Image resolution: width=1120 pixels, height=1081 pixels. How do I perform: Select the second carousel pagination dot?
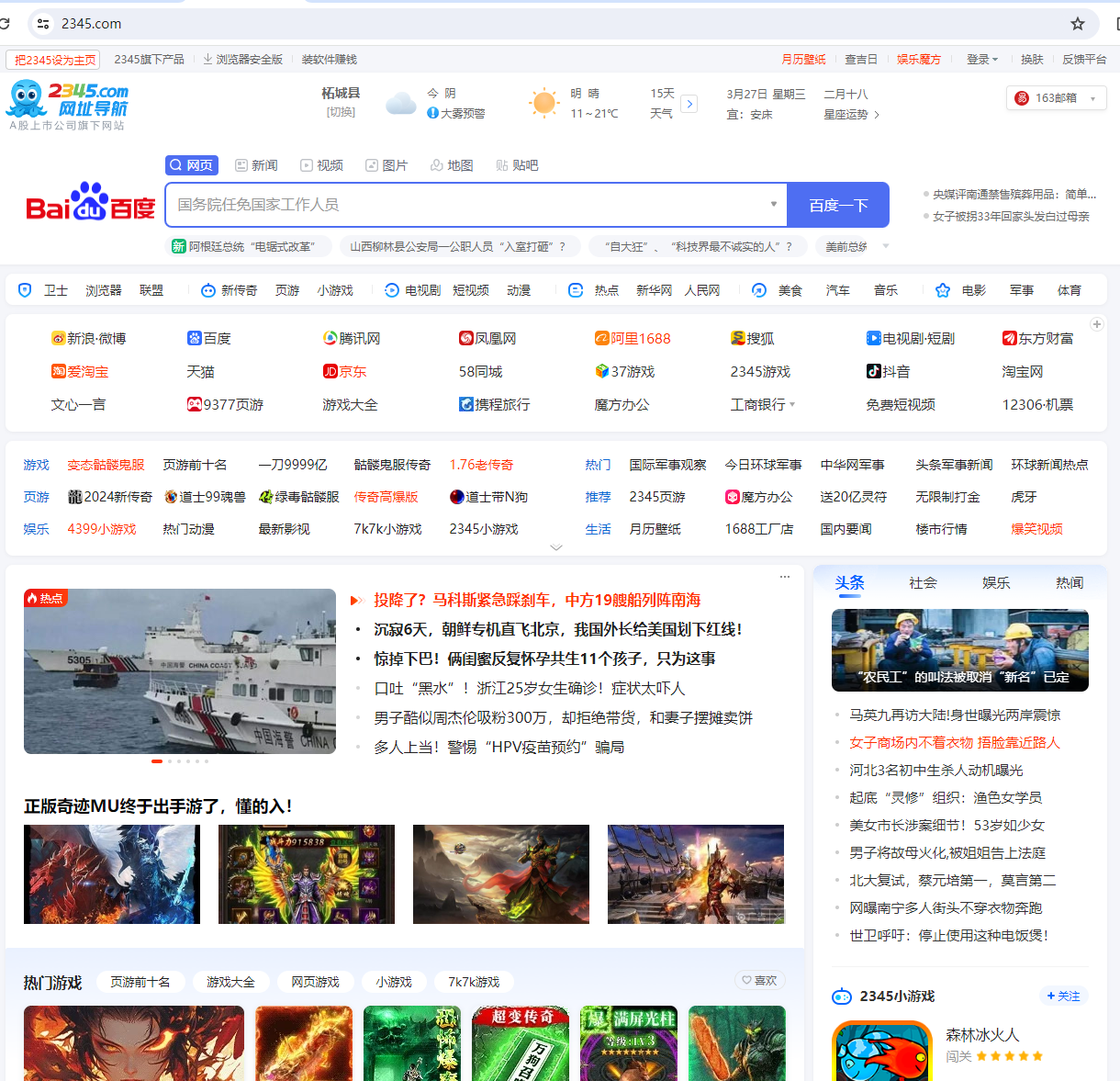click(169, 761)
